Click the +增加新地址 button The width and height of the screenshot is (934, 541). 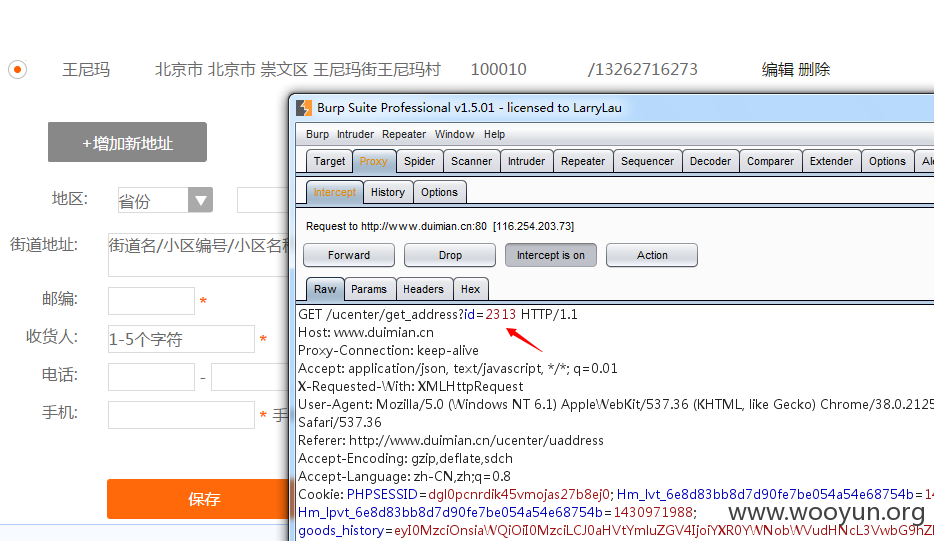[127, 142]
